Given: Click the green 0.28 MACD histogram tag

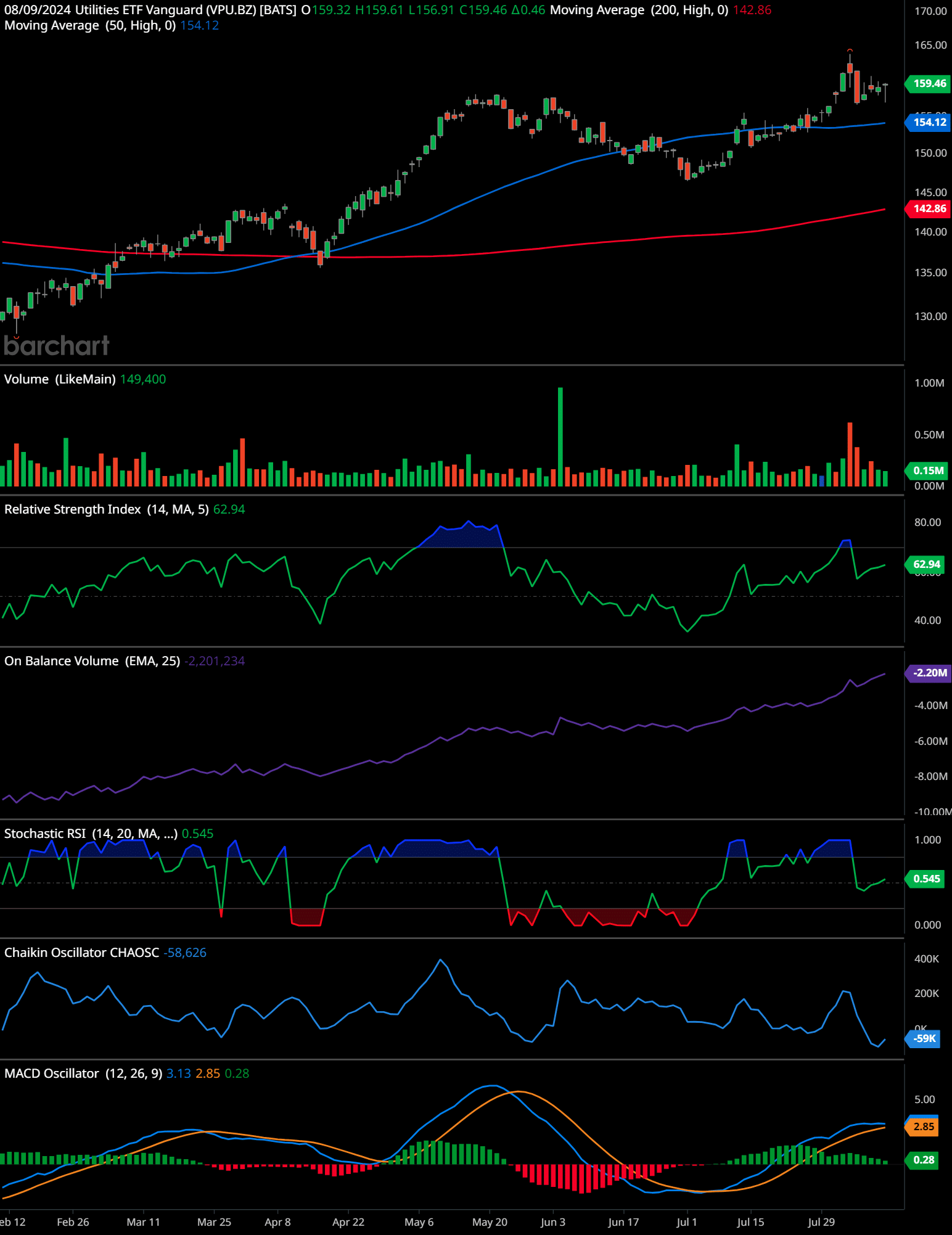Looking at the screenshot, I should coord(922,1160).
